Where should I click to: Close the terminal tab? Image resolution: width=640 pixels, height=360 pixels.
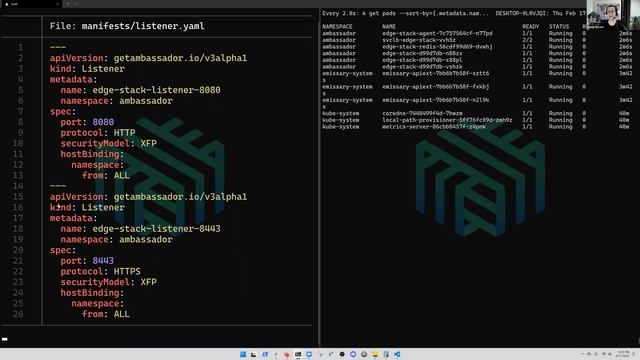(58, 4)
